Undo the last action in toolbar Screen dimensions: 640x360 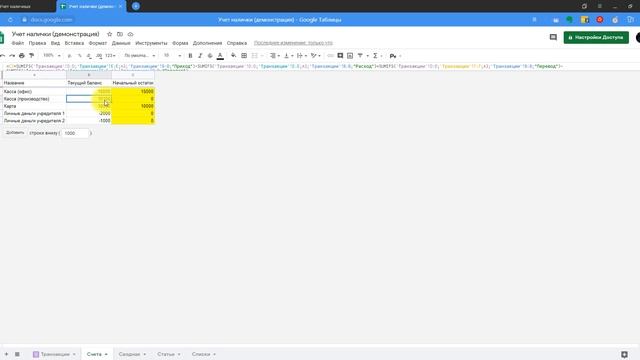(x=3, y=56)
